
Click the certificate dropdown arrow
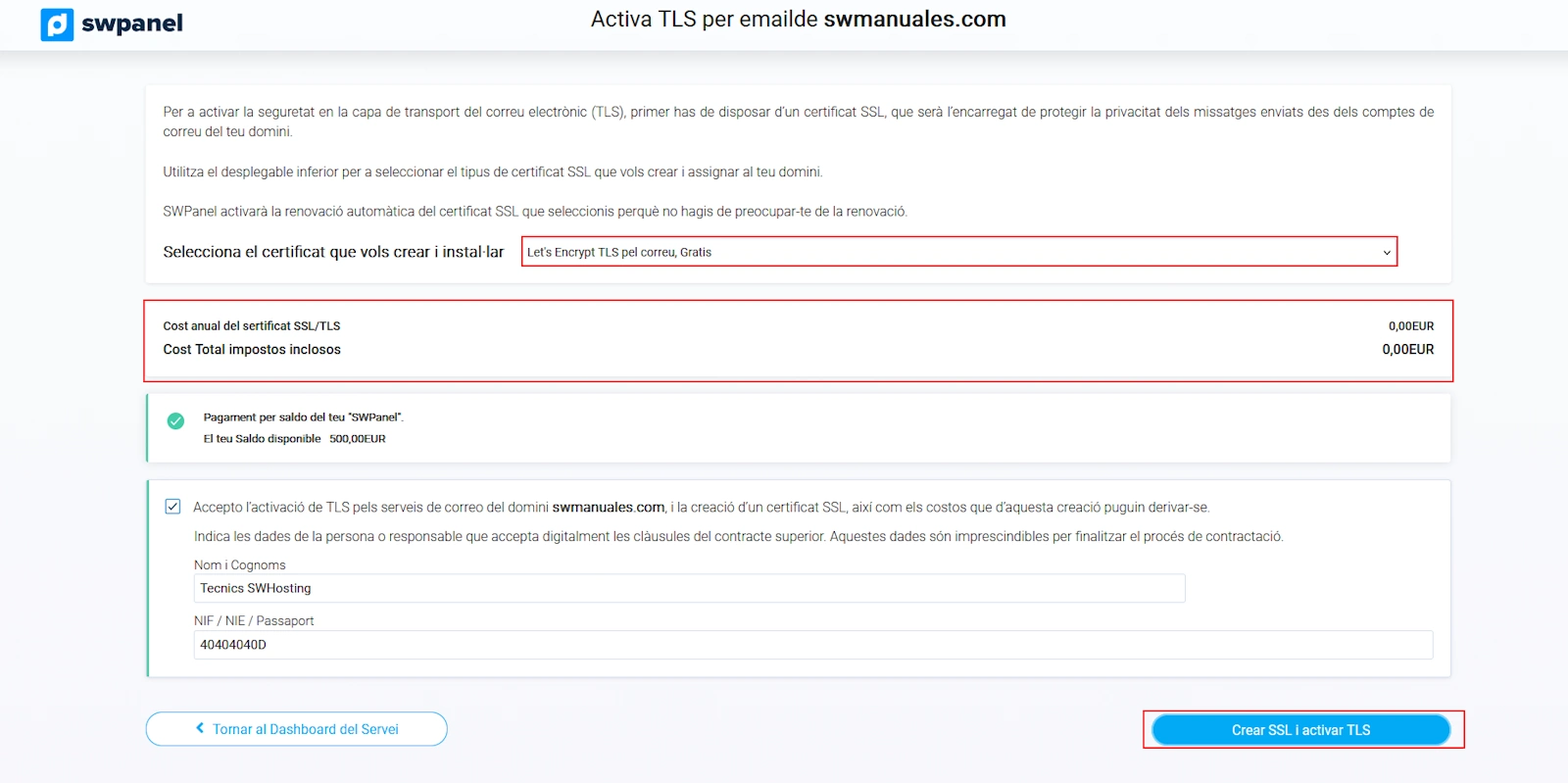tap(1387, 253)
